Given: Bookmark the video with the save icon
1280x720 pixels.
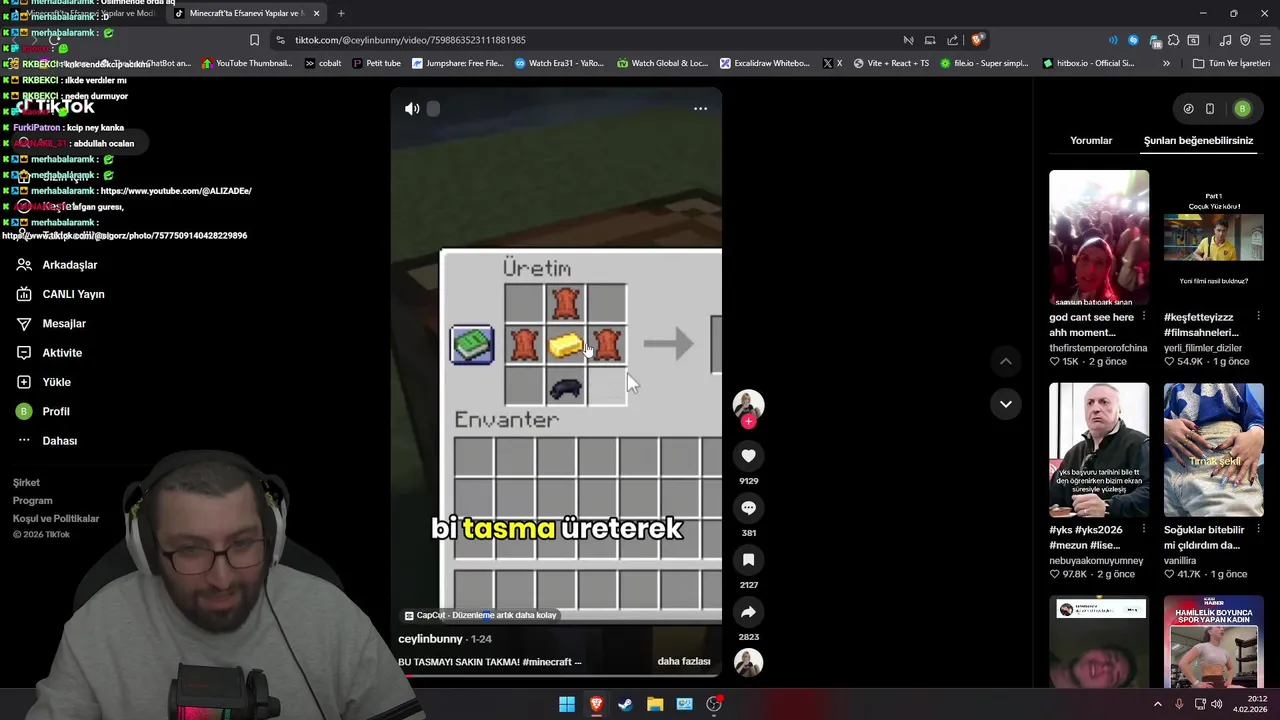Looking at the screenshot, I should tap(748, 560).
